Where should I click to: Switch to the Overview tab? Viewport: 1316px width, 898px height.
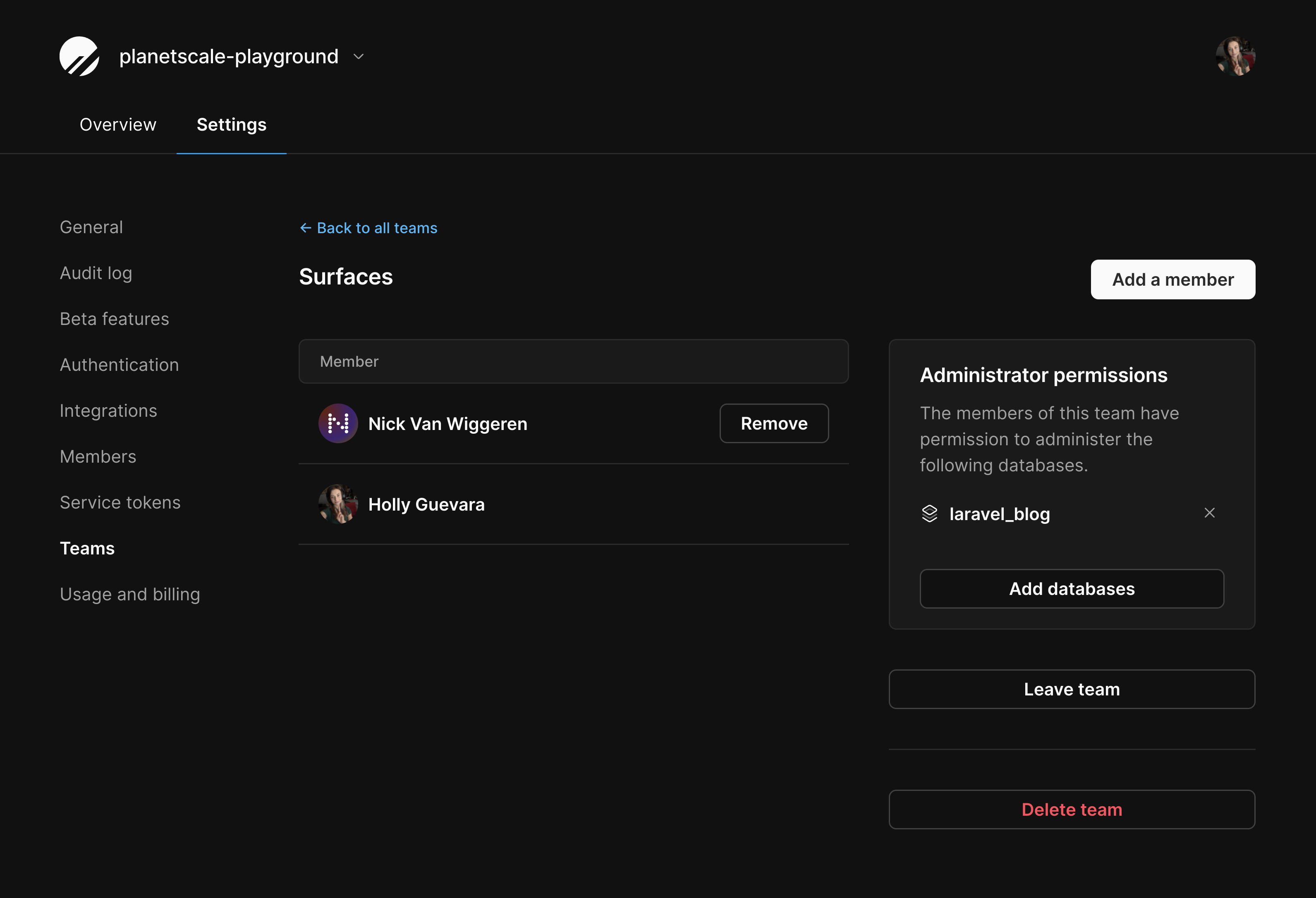pos(118,124)
